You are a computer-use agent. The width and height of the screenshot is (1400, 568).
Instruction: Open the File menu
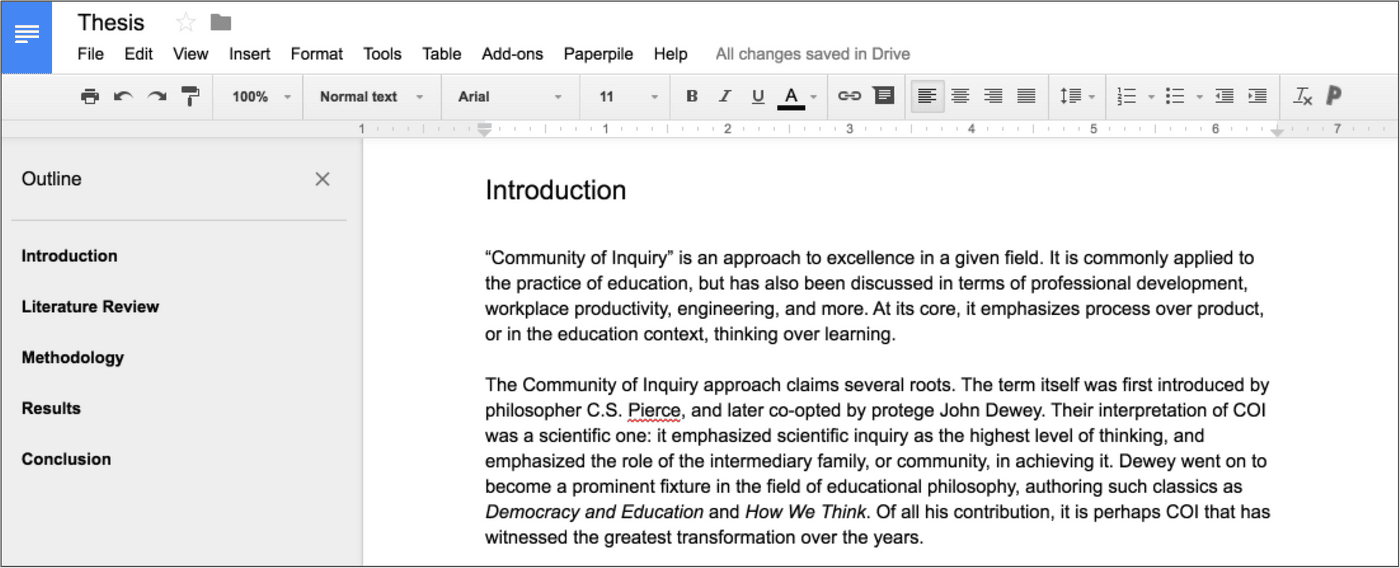90,54
